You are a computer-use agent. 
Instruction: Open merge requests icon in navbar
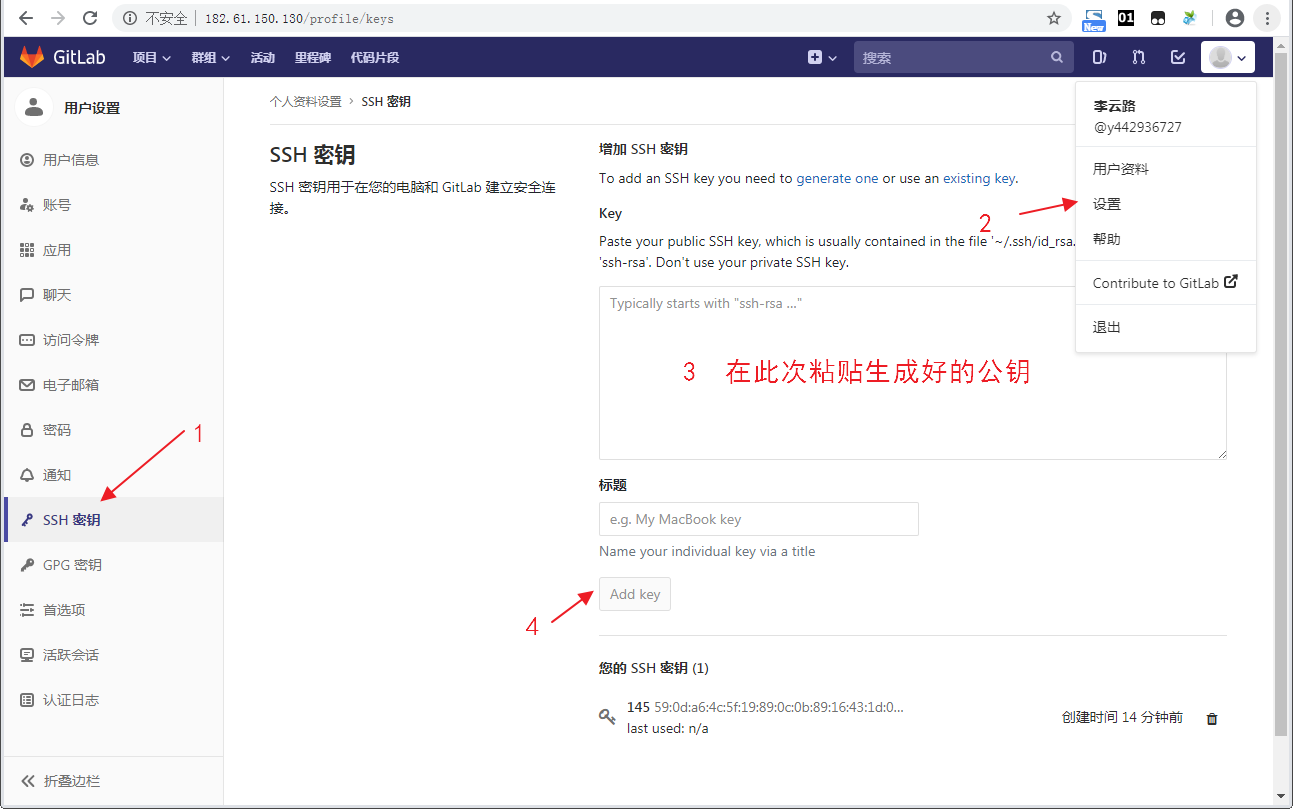pos(1138,58)
